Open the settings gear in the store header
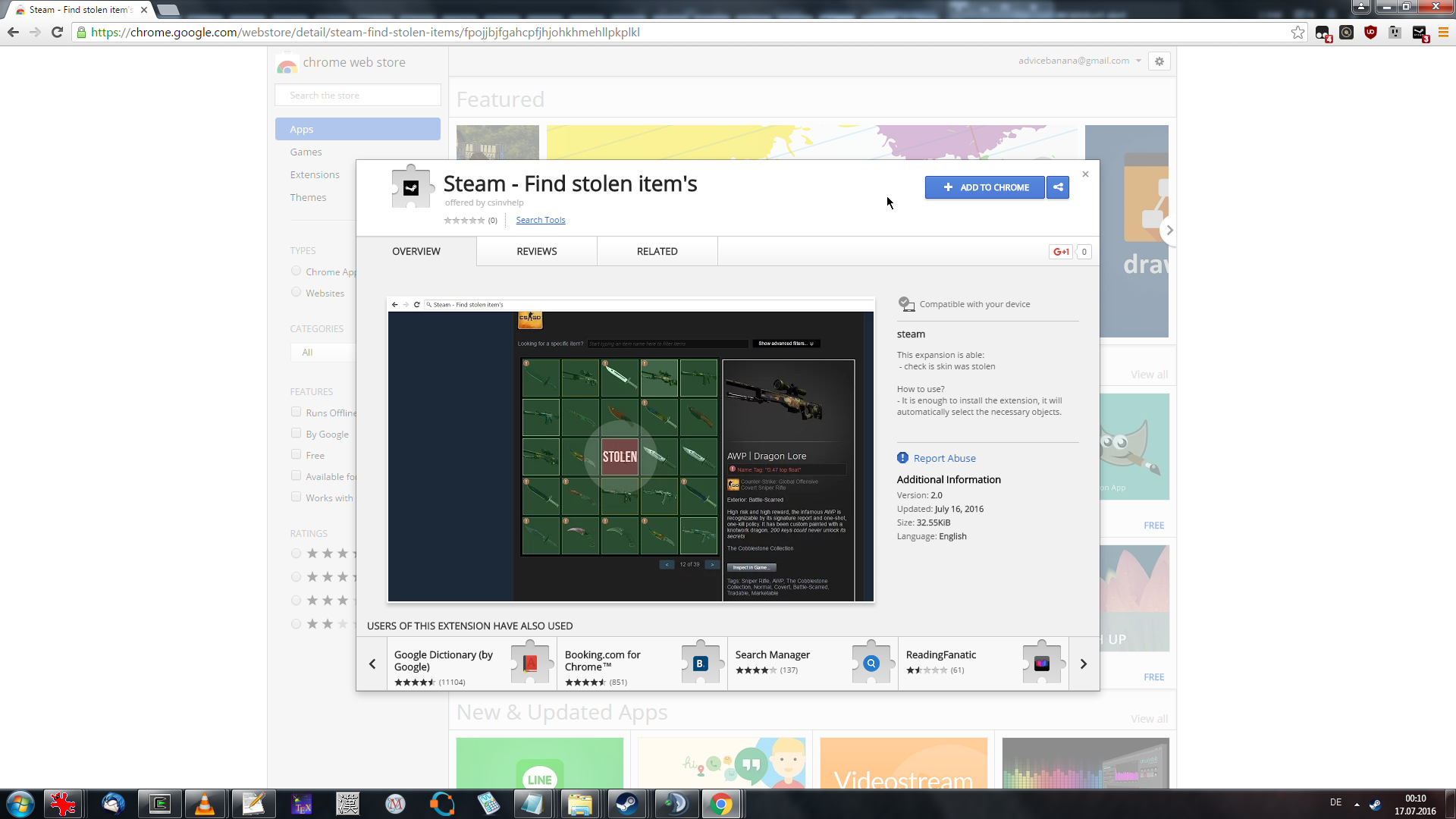1456x819 pixels. pos(1159,61)
